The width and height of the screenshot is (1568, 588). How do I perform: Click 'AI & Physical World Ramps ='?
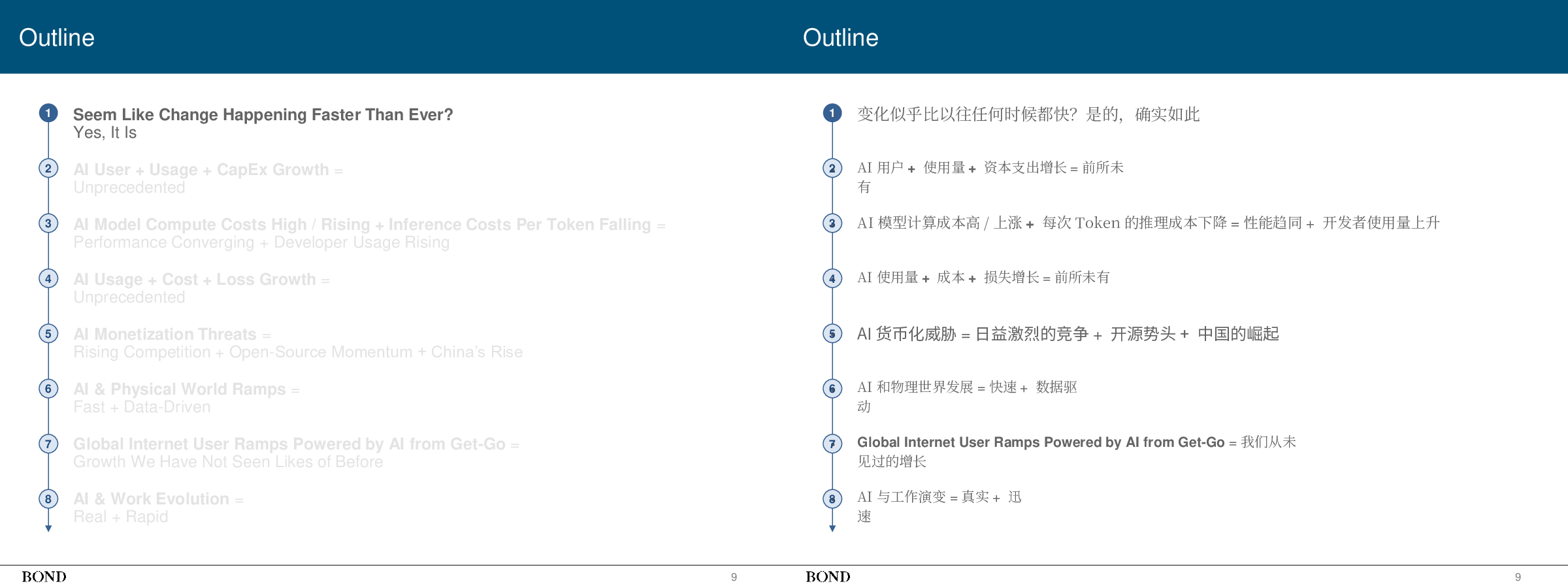[x=186, y=389]
